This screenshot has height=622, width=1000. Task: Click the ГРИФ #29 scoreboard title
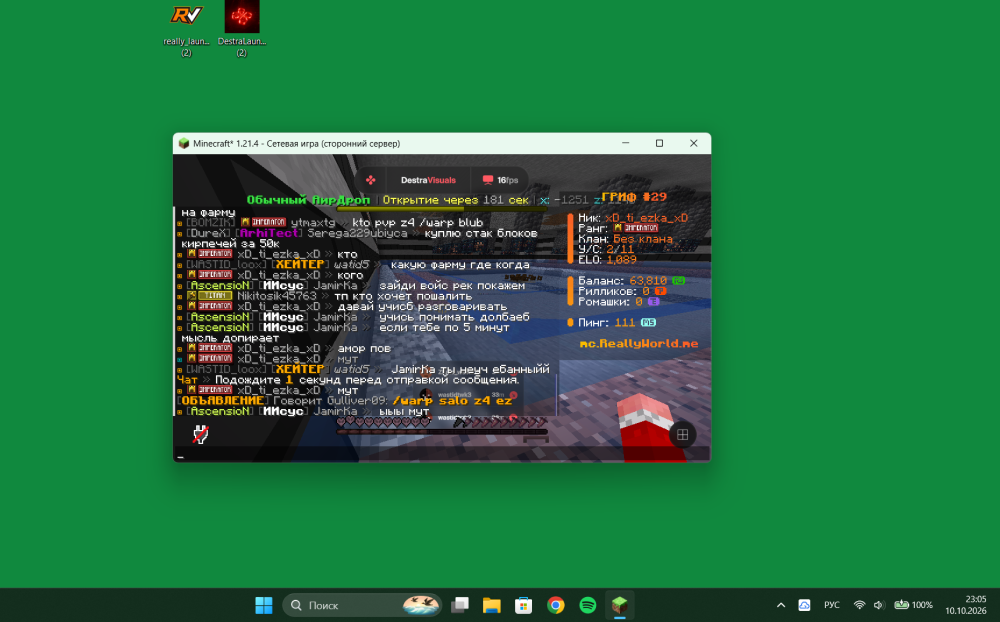[634, 197]
